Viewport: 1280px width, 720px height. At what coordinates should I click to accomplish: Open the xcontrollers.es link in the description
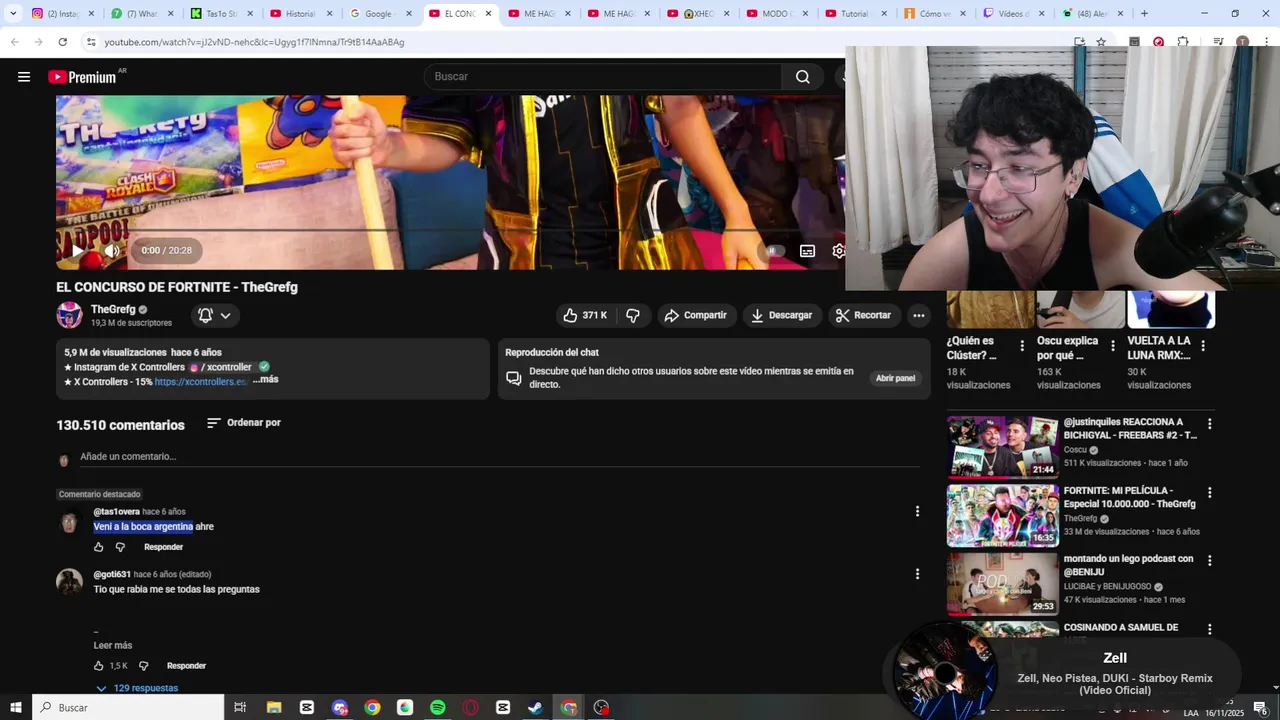pos(201,382)
